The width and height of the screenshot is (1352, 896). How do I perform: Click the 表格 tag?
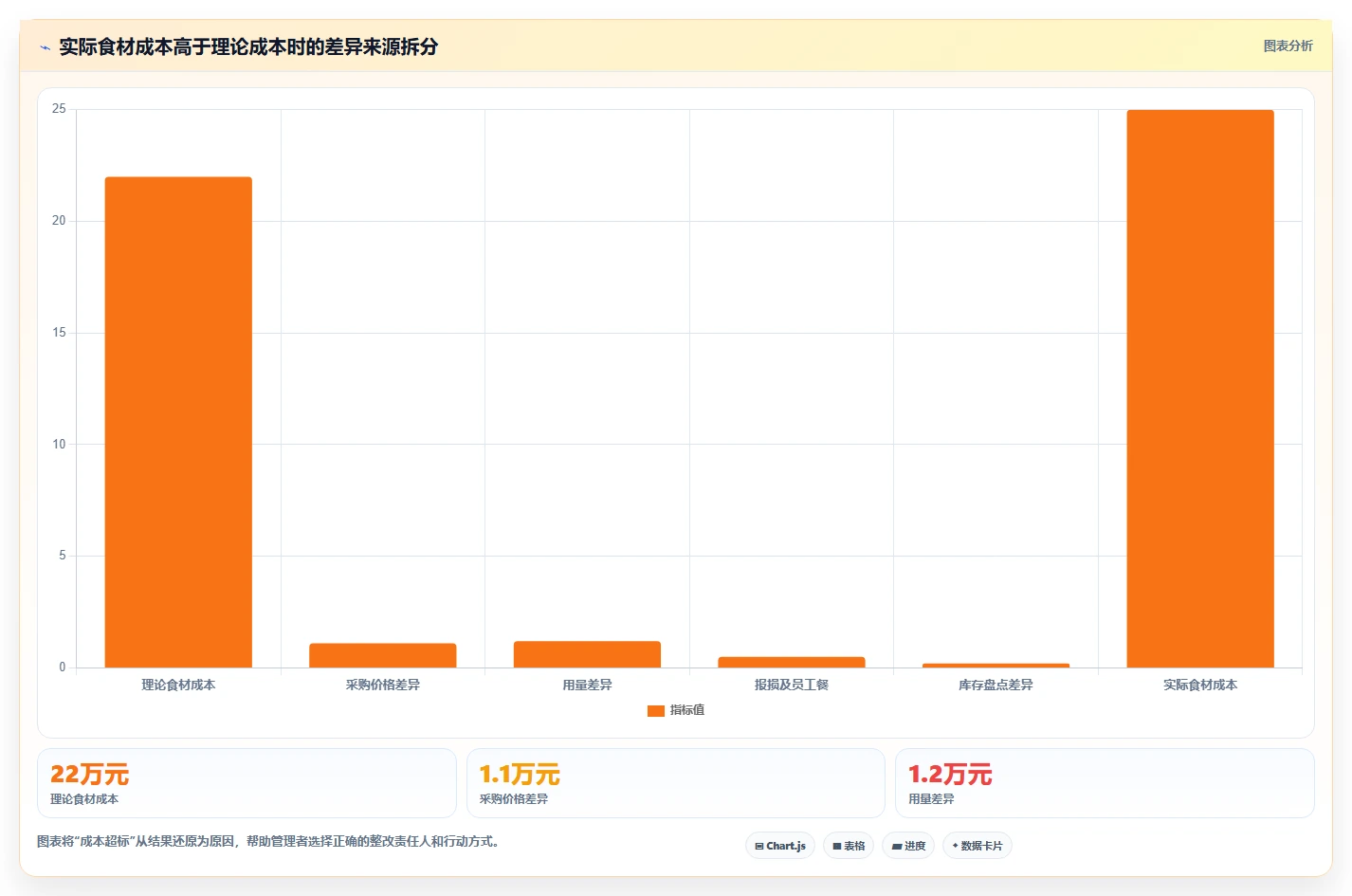point(849,846)
